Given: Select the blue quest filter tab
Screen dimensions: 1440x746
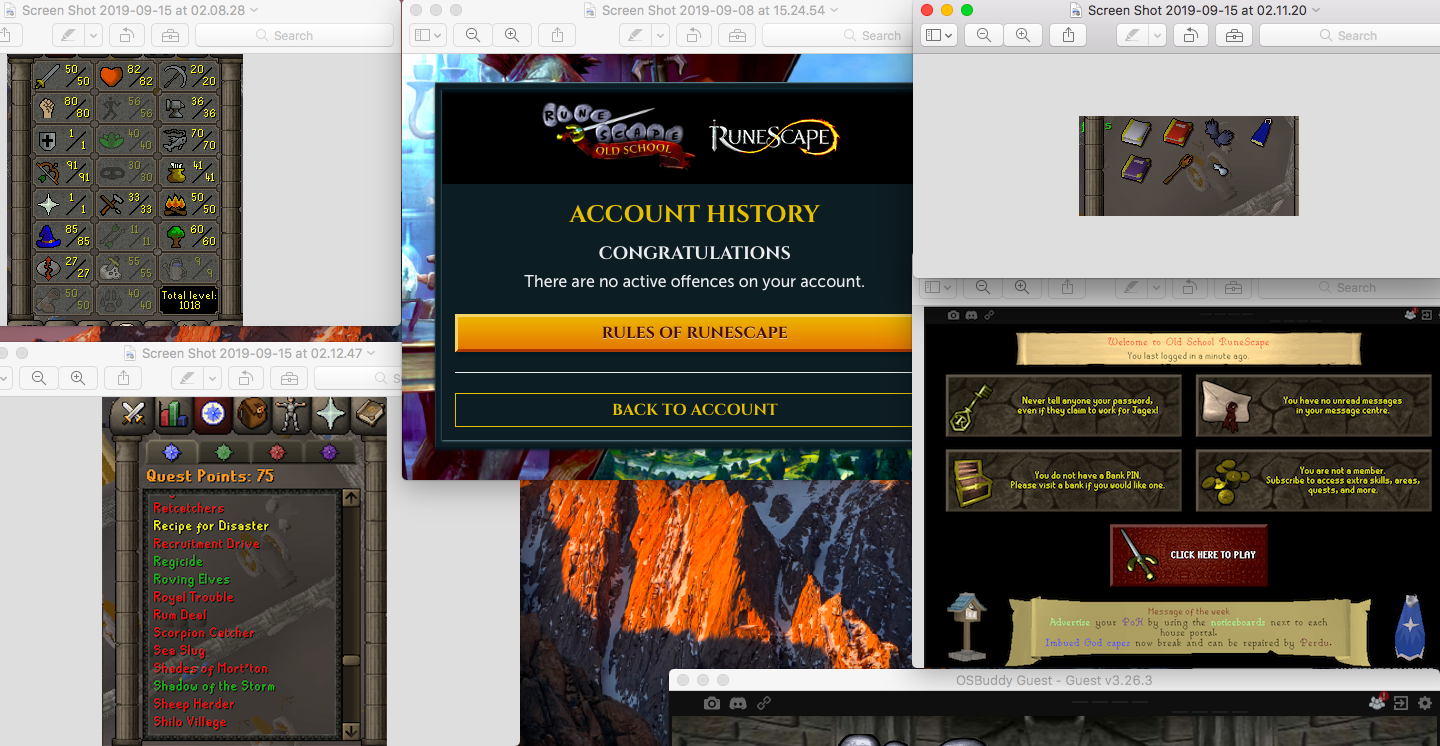Looking at the screenshot, I should (x=171, y=452).
